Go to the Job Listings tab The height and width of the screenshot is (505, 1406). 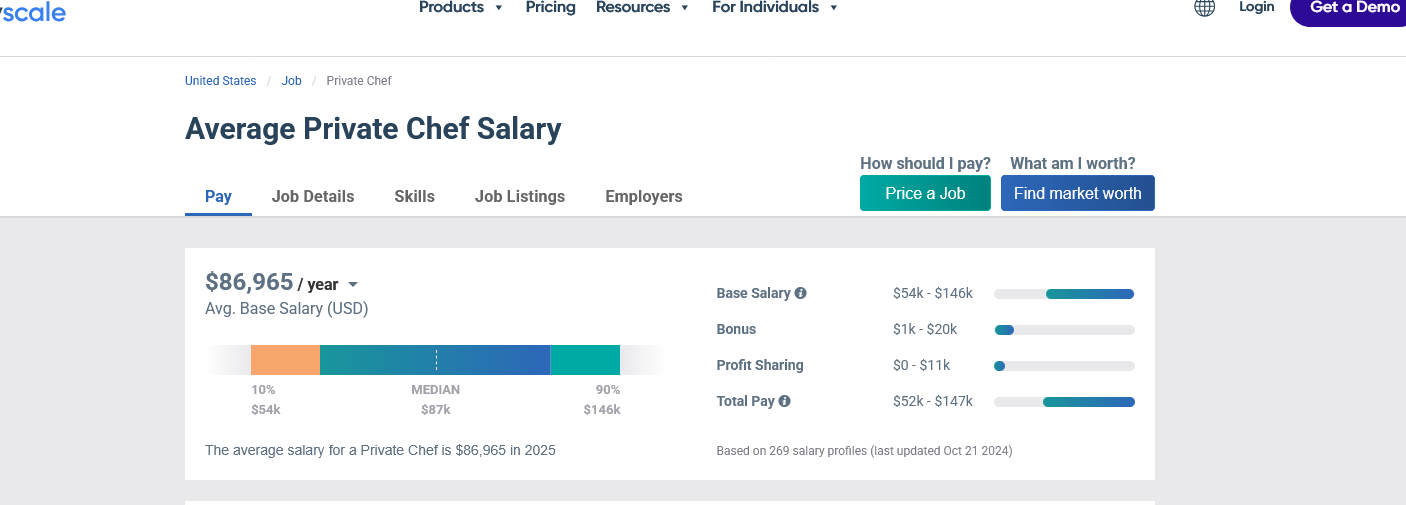(520, 197)
